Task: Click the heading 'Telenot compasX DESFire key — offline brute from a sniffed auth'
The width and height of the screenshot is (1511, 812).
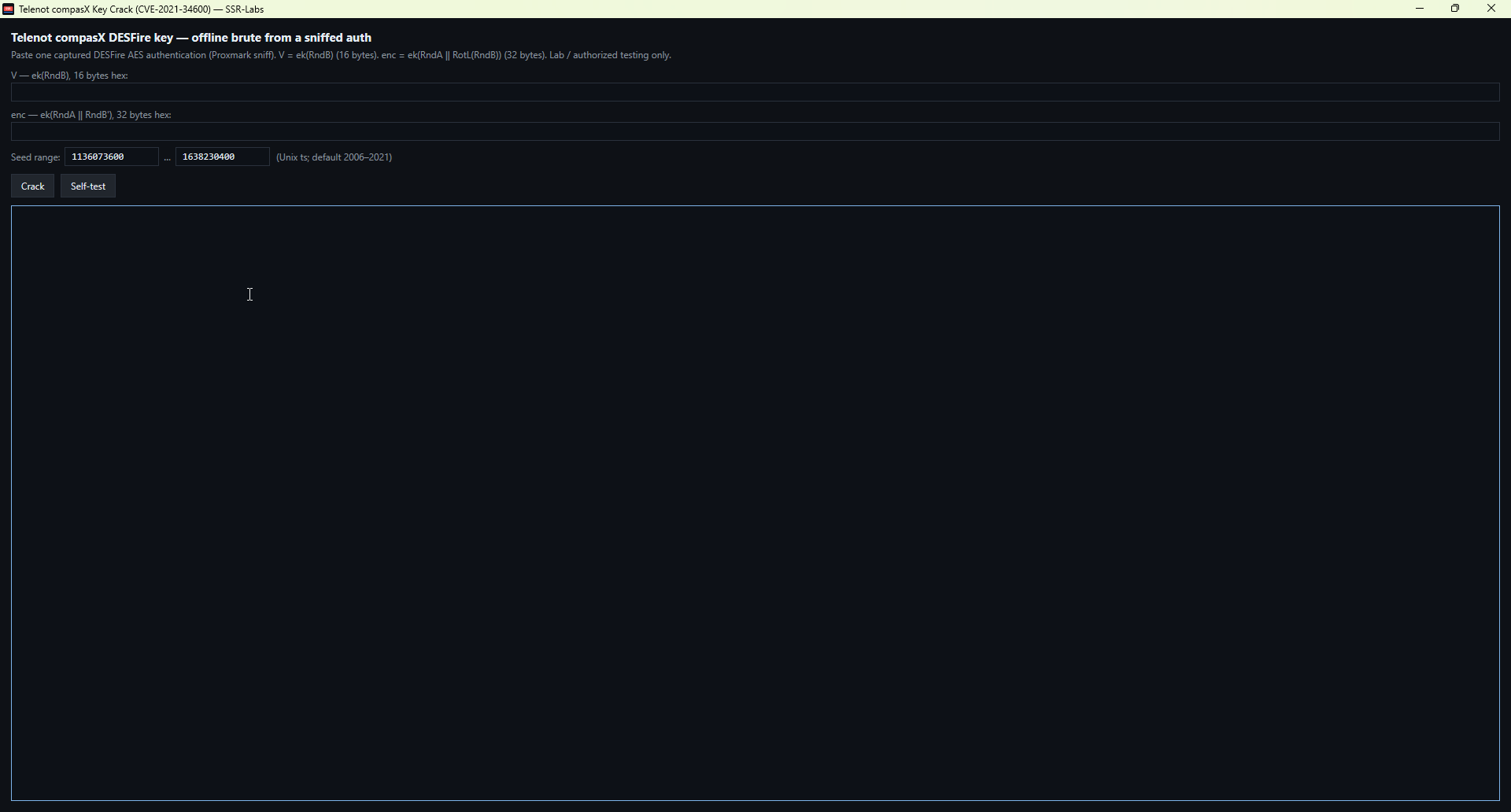Action: coord(191,38)
